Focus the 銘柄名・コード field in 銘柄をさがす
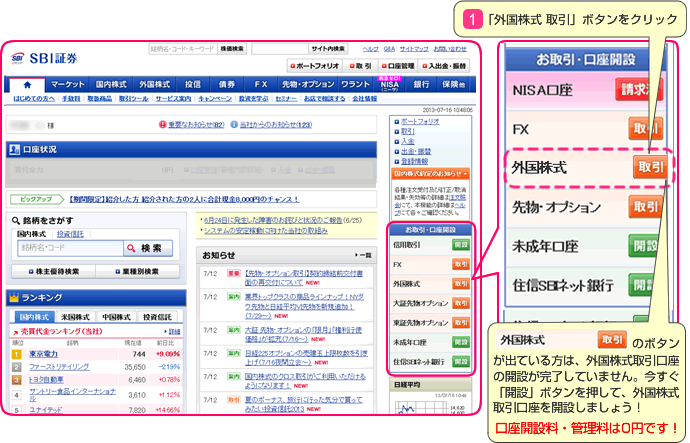 pyautogui.click(x=70, y=248)
